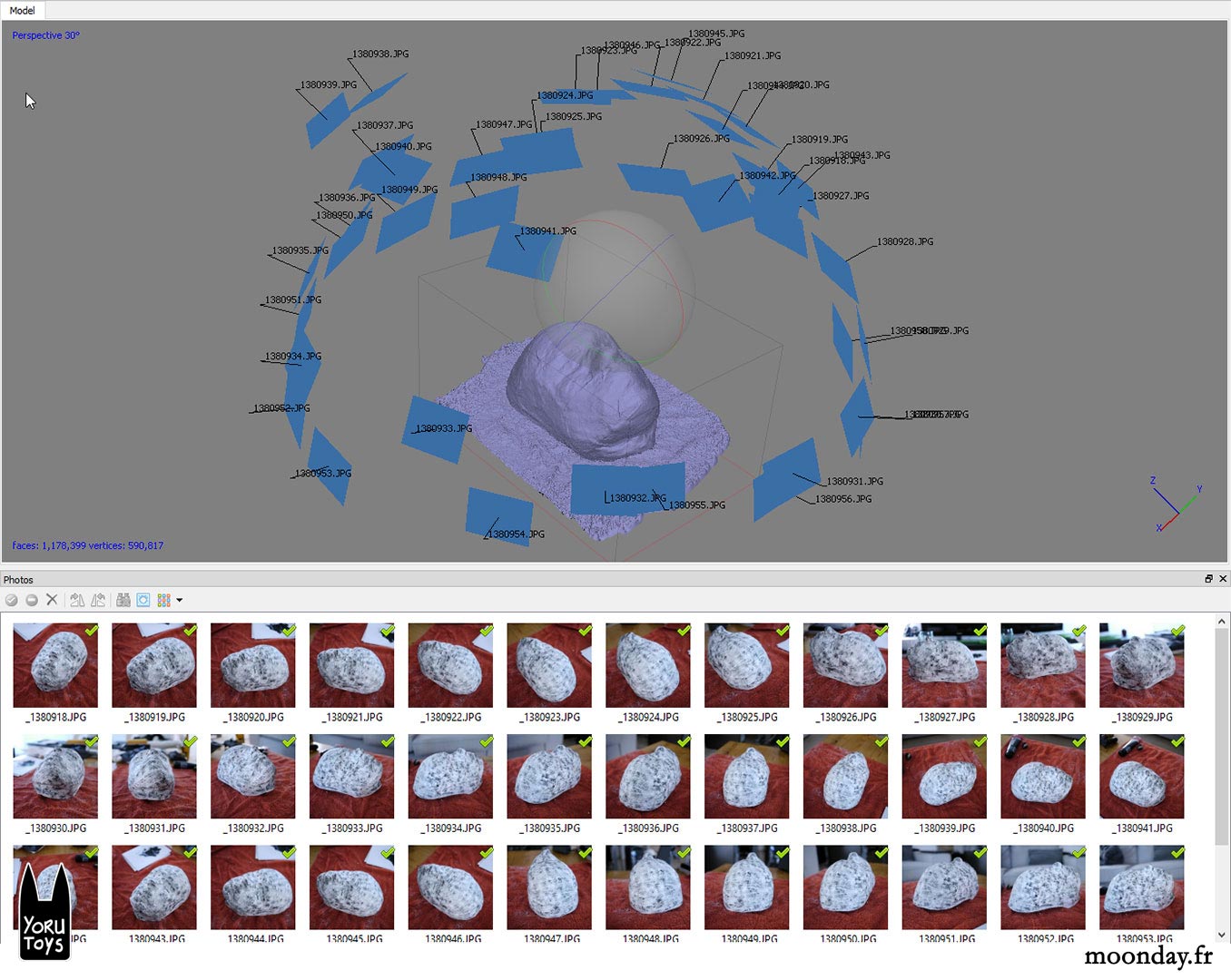Click the colored thumbnail grid icon
Image resolution: width=1231 pixels, height=980 pixels.
[x=163, y=600]
